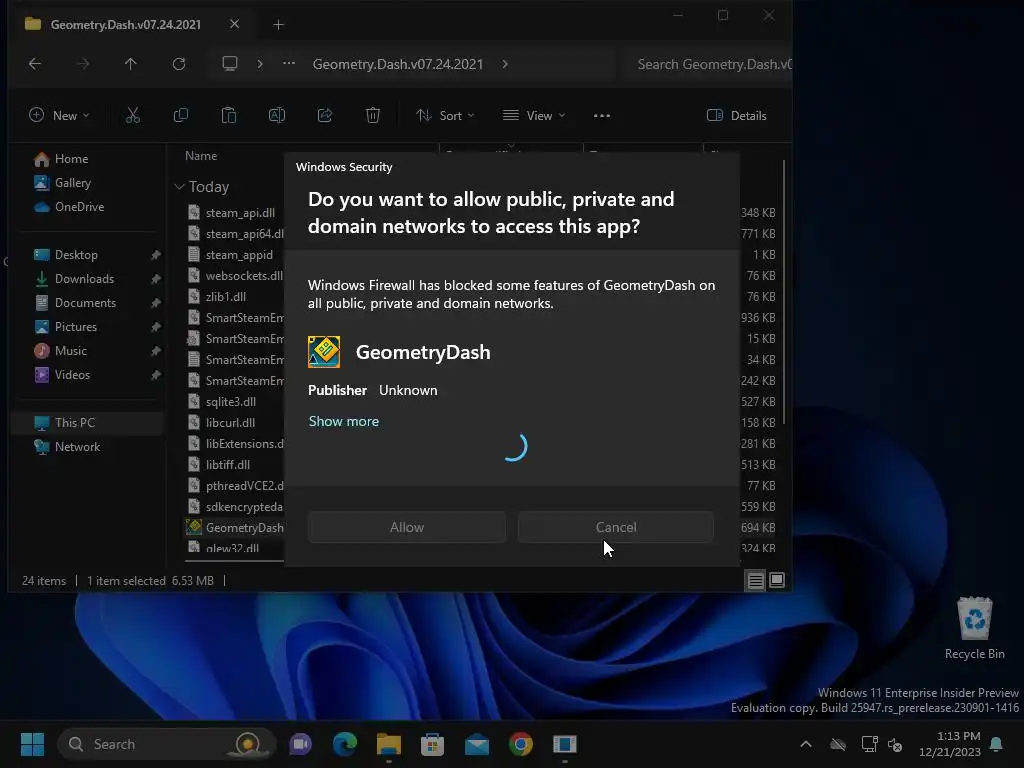Click the Delete trash icon
Screen dimensions: 1024x768
click(372, 116)
